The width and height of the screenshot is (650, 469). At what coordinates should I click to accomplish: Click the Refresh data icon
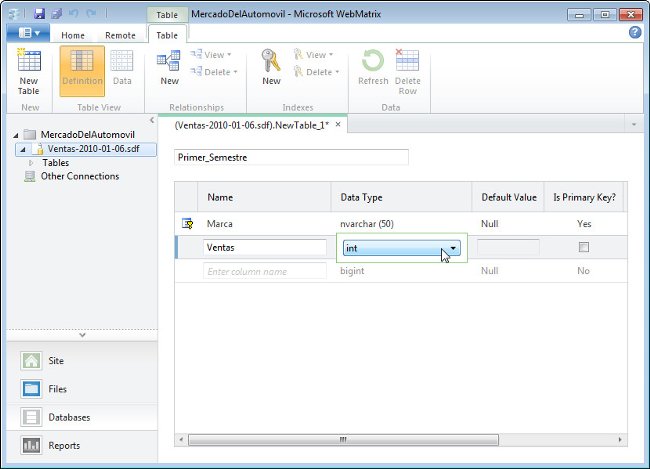point(373,68)
